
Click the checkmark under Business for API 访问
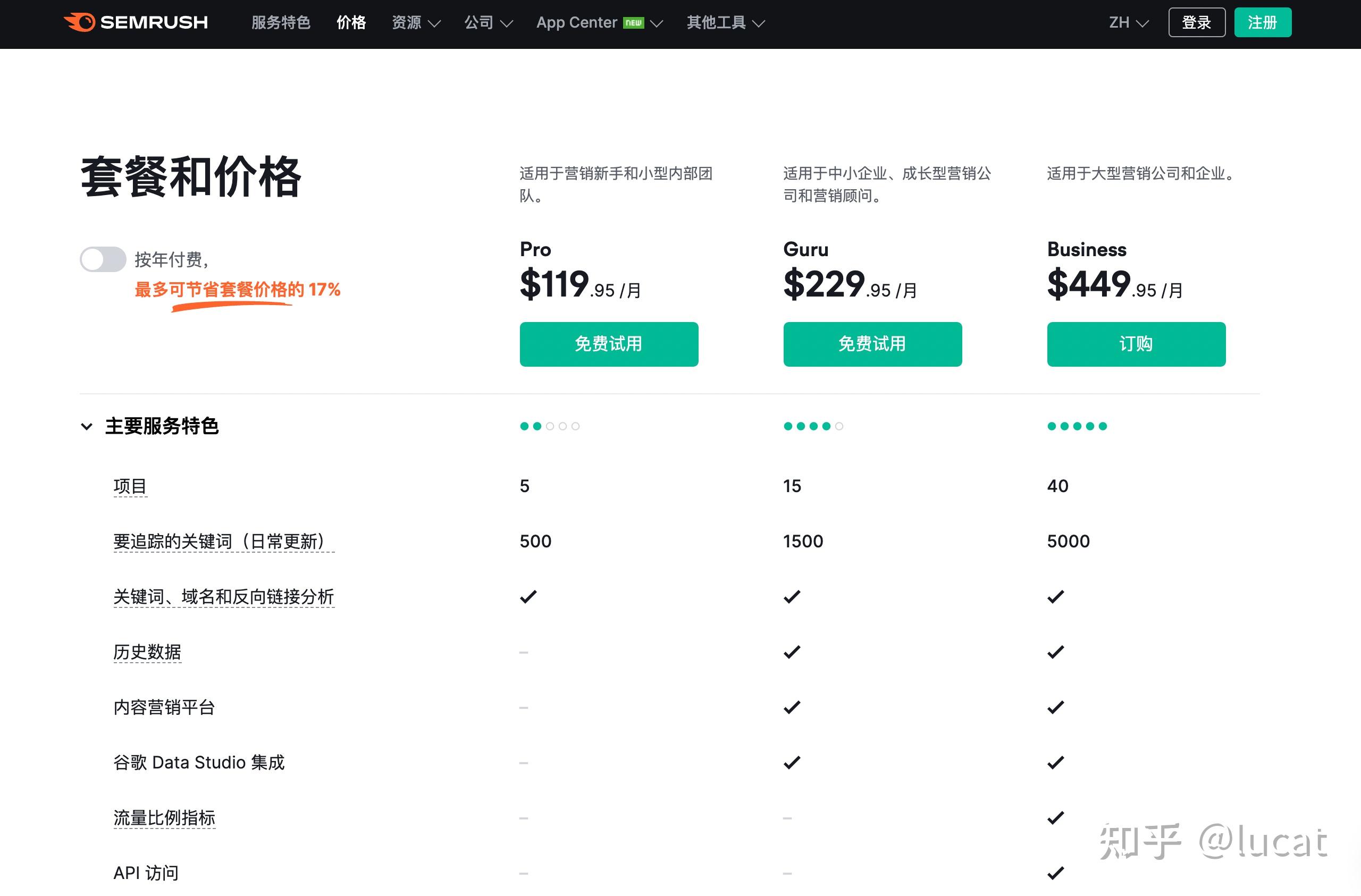[1055, 873]
